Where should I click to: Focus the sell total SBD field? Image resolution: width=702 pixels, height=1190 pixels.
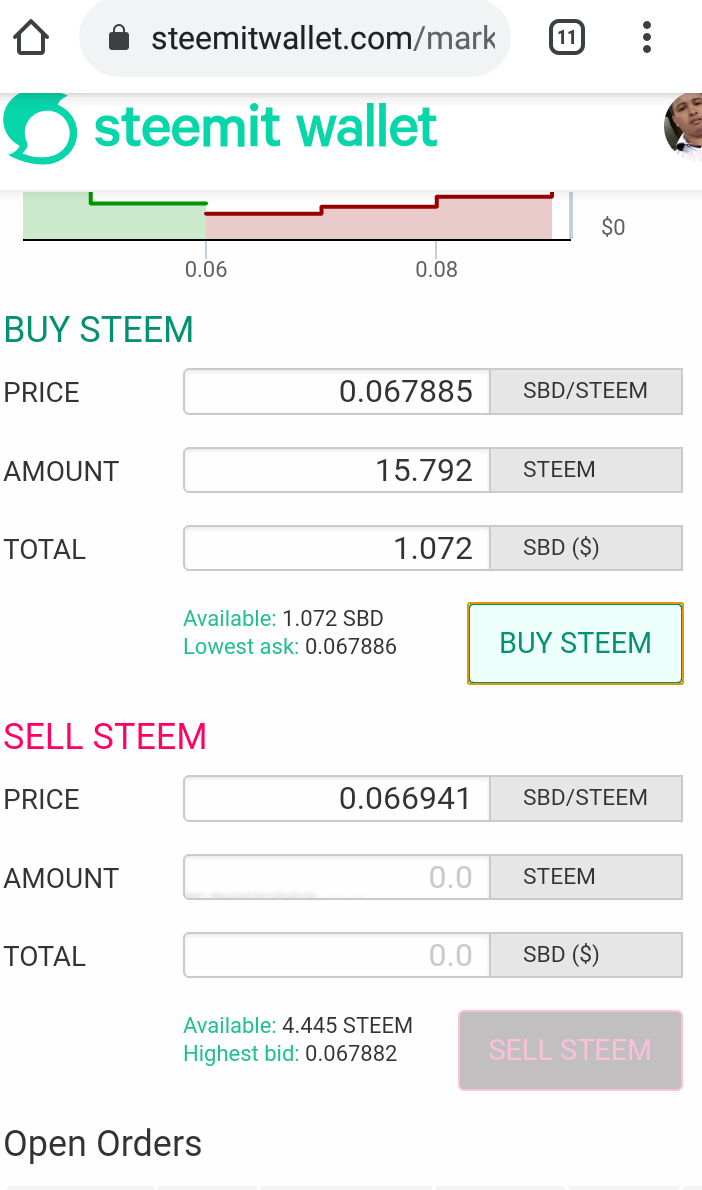[x=337, y=955]
